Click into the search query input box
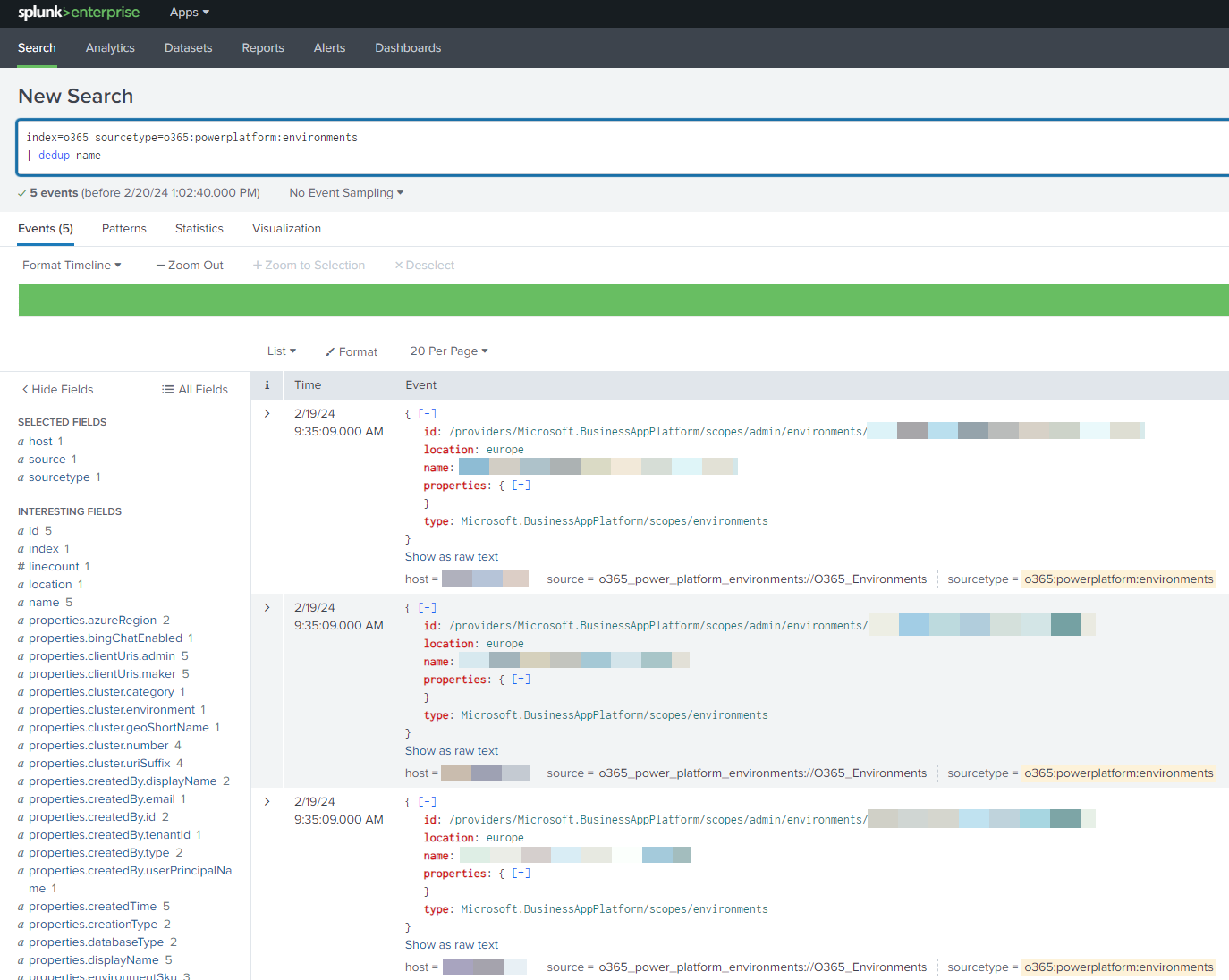Viewport: 1229px width, 980px height. tap(626, 148)
